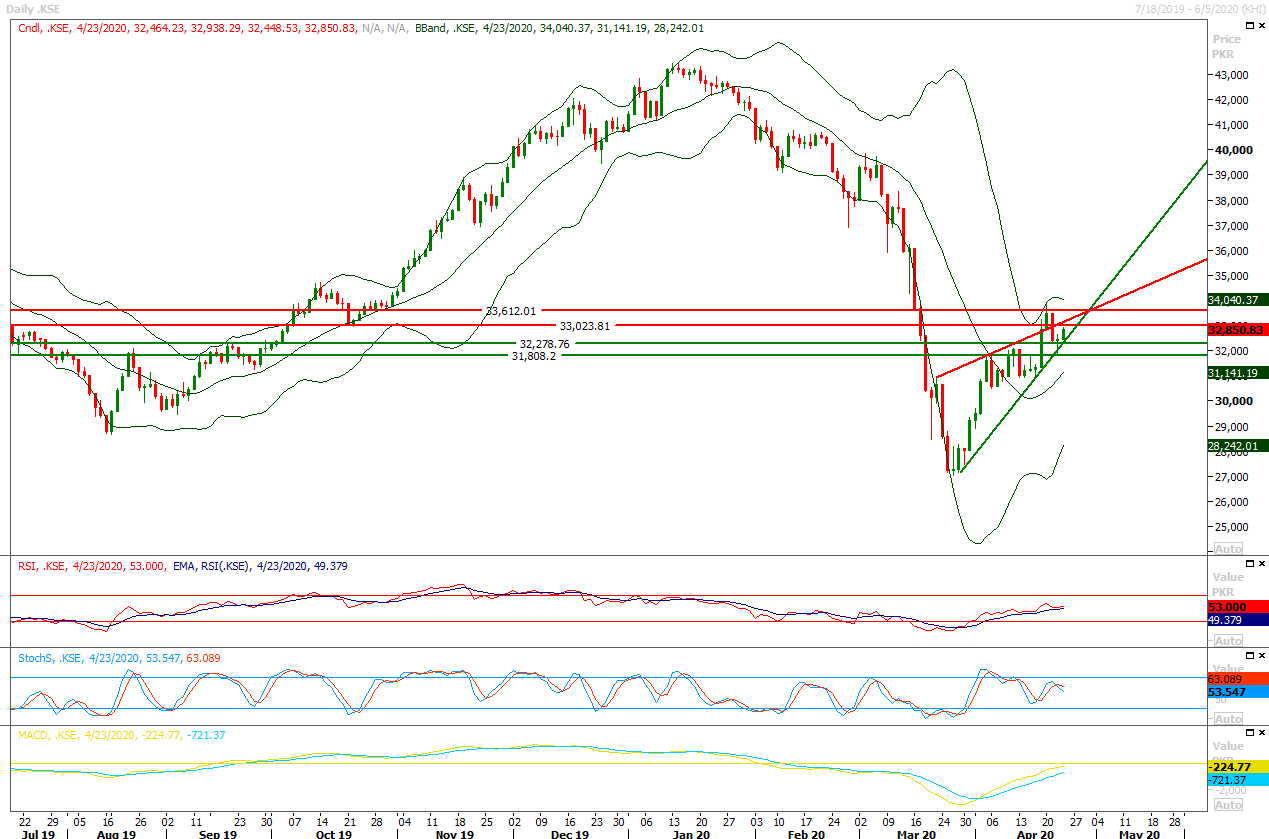Image resolution: width=1269 pixels, height=839 pixels.
Task: Click the -224.77 MACD value tag
Action: tap(1238, 767)
